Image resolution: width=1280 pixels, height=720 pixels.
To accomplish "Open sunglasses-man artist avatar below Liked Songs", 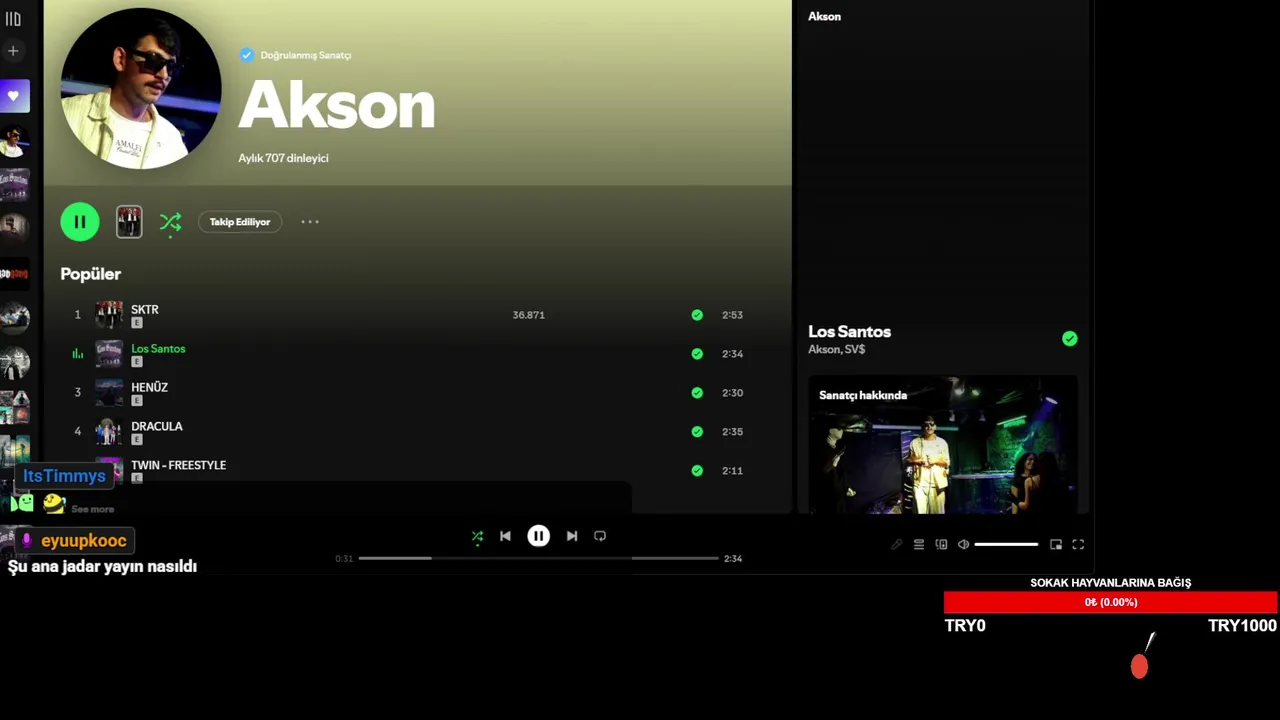I will 14,141.
